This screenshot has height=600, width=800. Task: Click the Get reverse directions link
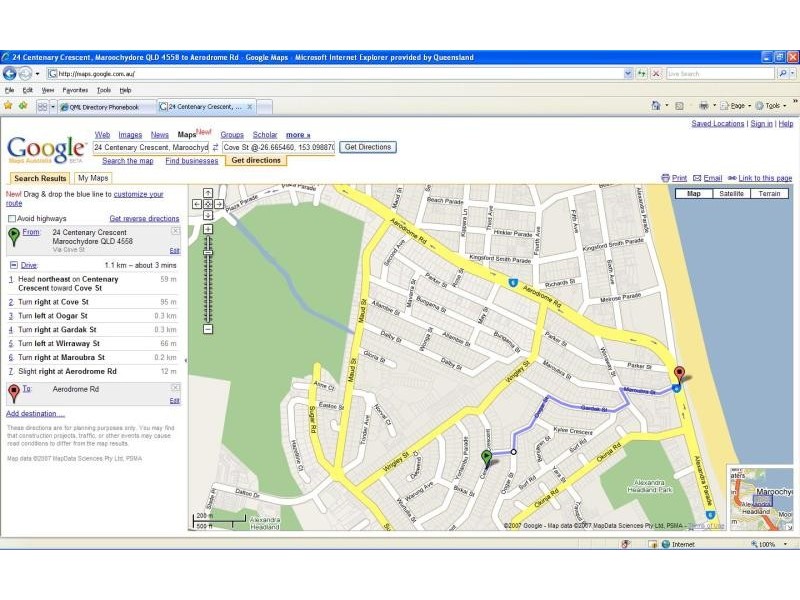[144, 218]
